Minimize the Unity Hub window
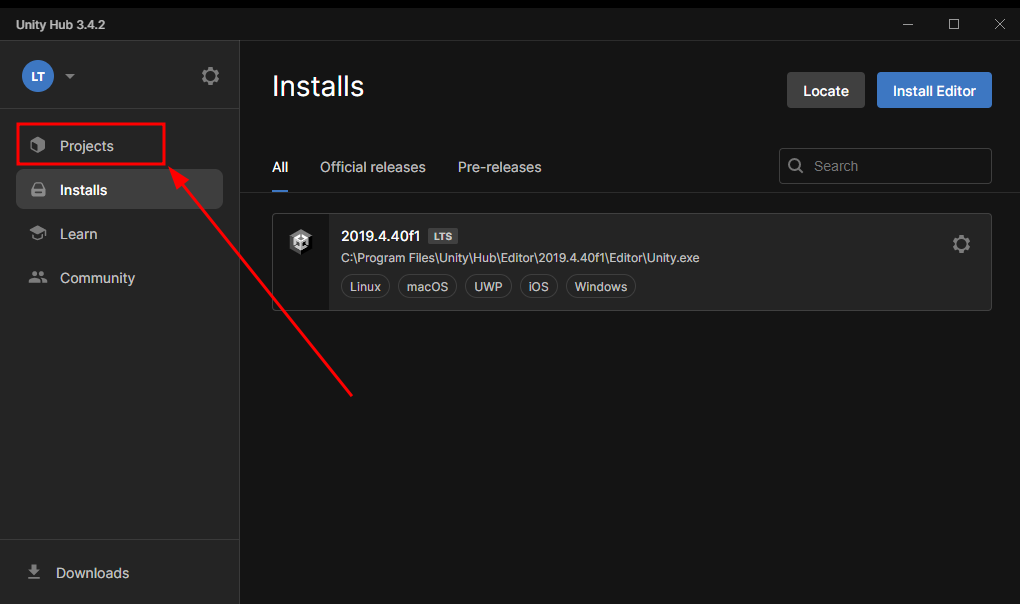Screen dimensions: 1020x604 click(907, 24)
